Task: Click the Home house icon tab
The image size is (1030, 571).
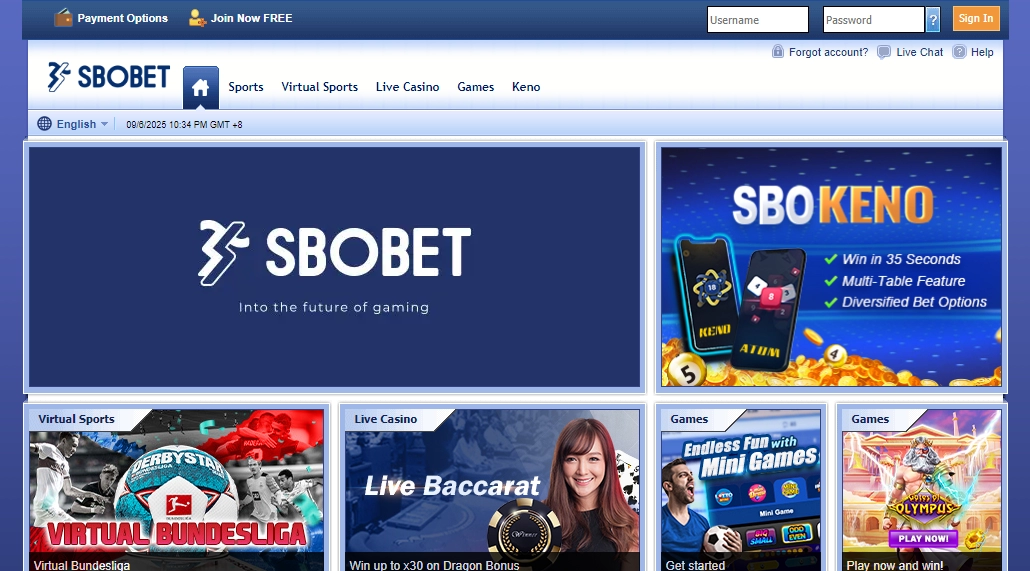Action: [x=200, y=87]
